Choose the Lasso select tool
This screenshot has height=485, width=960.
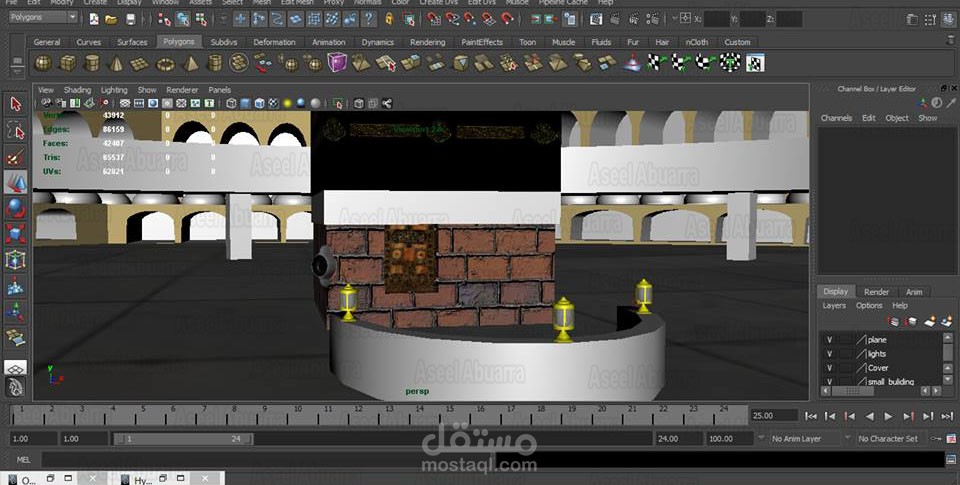coord(15,130)
